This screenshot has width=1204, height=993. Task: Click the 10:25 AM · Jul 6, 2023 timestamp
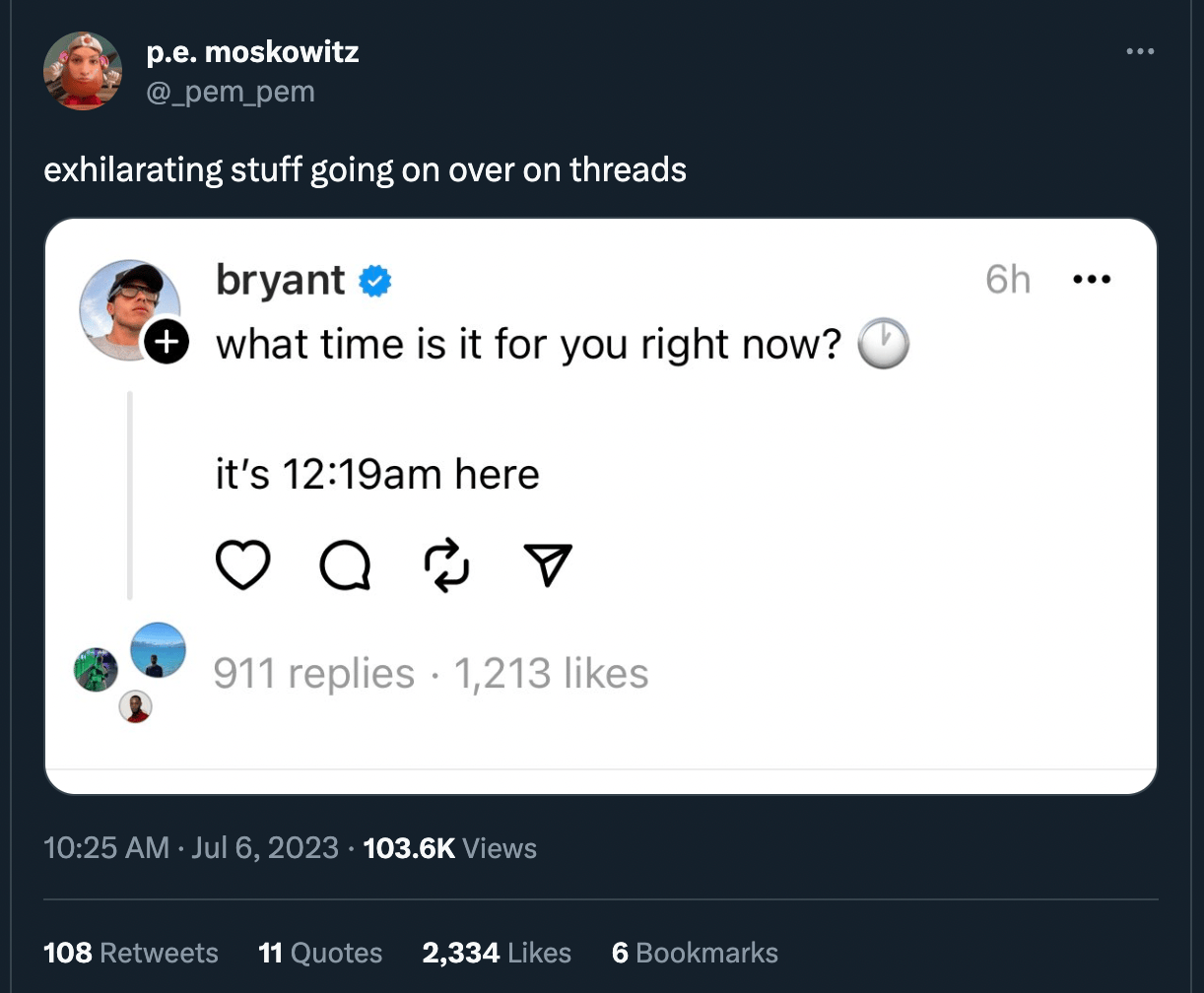(191, 848)
